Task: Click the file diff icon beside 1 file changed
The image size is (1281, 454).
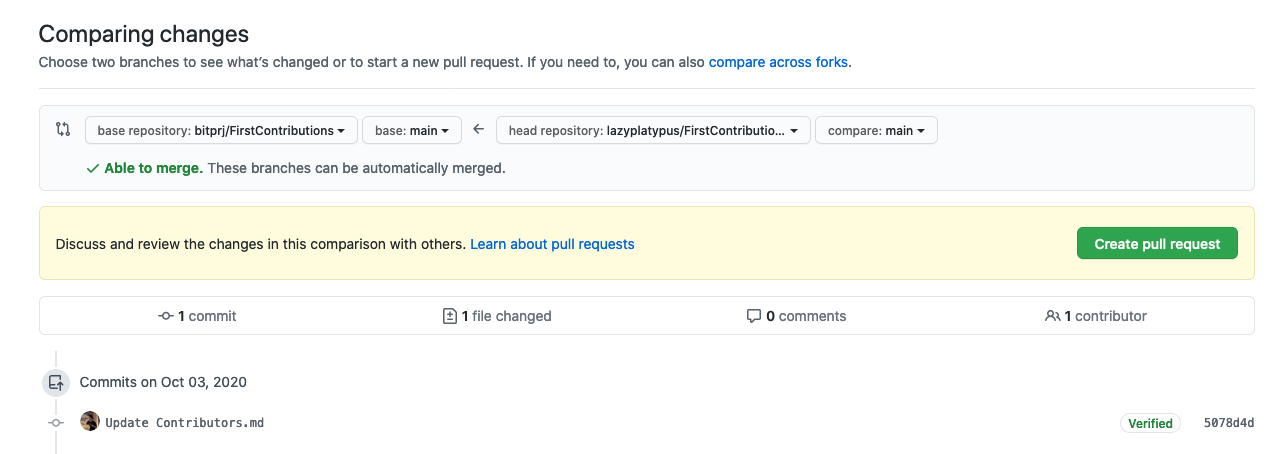Action: tap(450, 316)
